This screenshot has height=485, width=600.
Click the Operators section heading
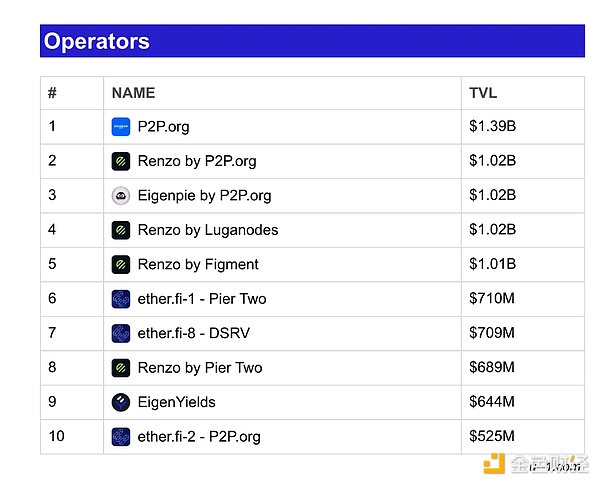click(96, 41)
